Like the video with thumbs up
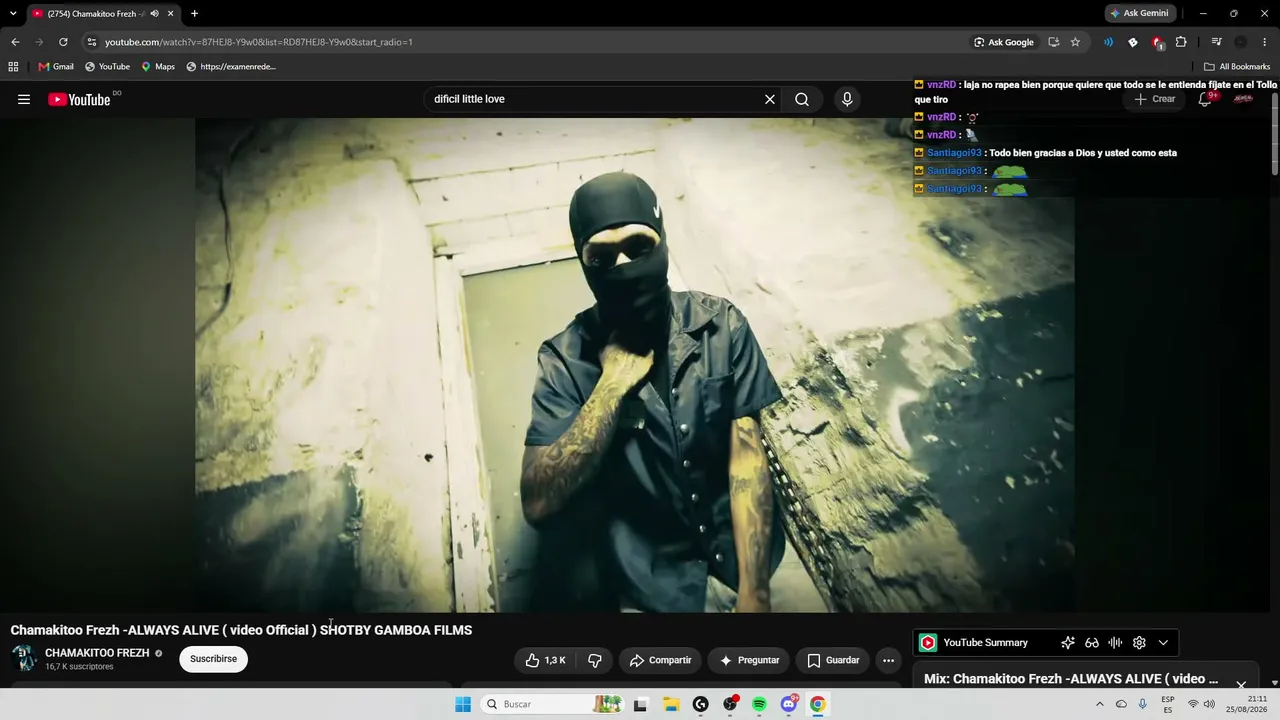 tap(545, 660)
